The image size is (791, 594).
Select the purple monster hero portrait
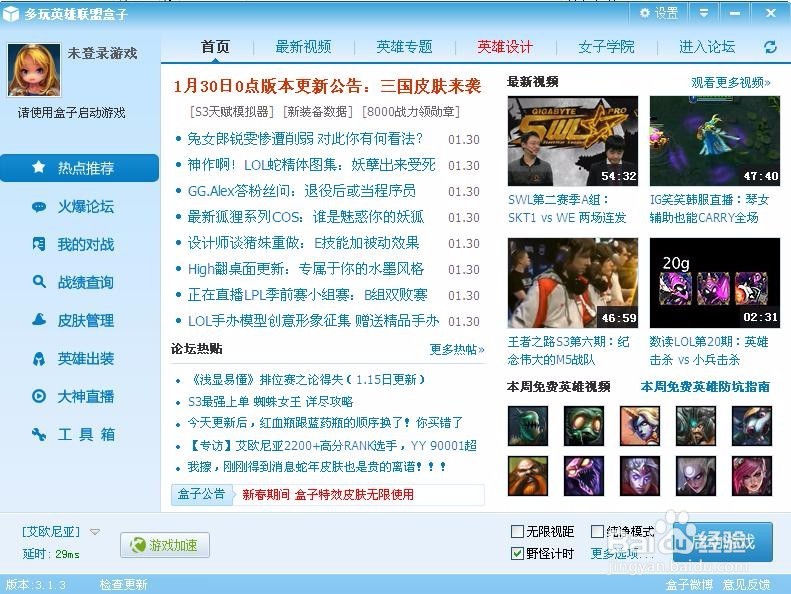coord(584,476)
